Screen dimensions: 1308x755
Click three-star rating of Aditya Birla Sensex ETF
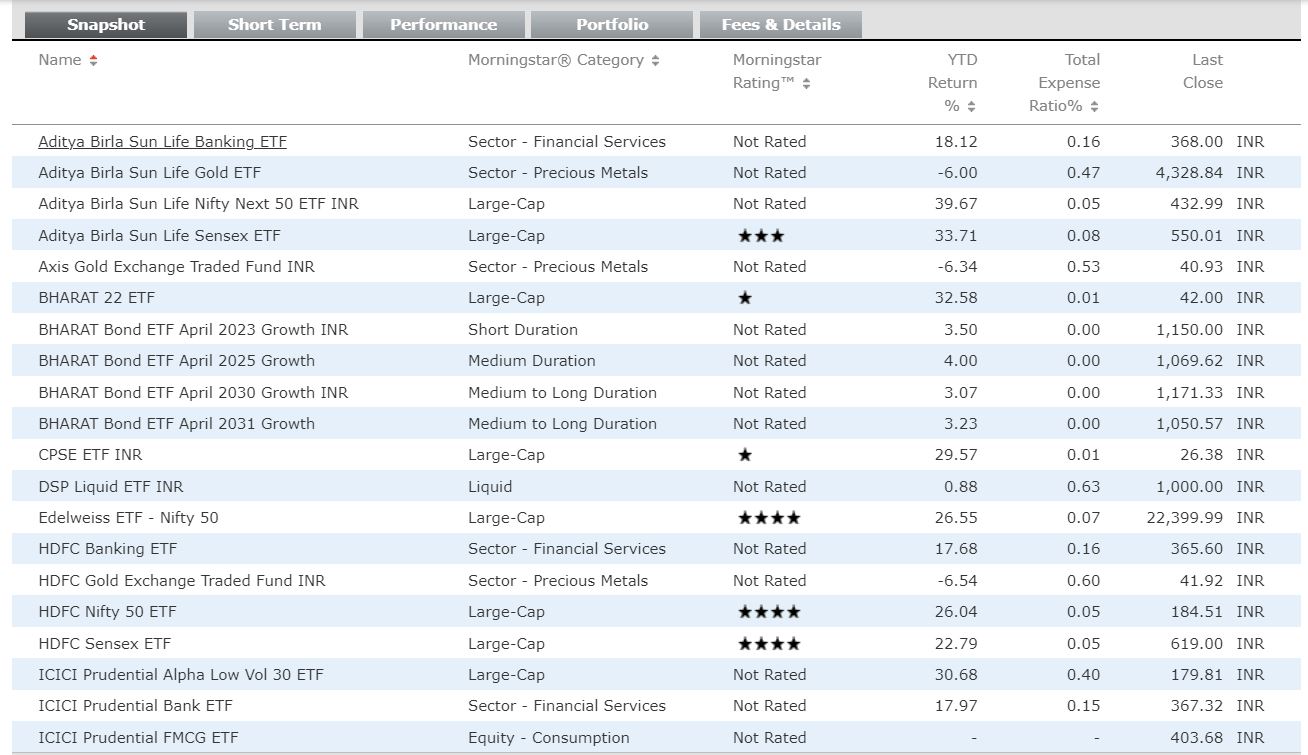[x=760, y=236]
